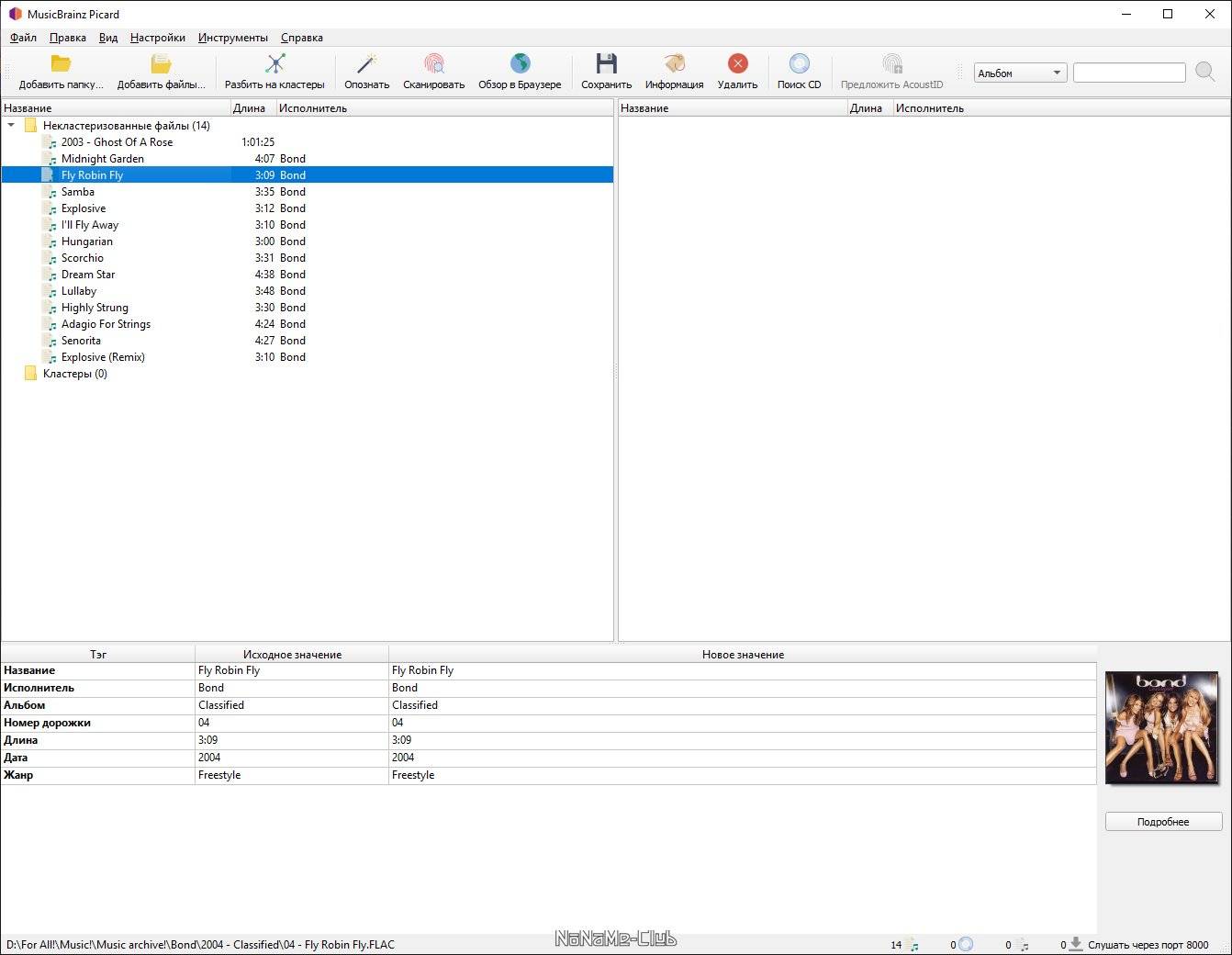Select the track Adagio For Strings
Image resolution: width=1232 pixels, height=955 pixels.
[x=106, y=324]
